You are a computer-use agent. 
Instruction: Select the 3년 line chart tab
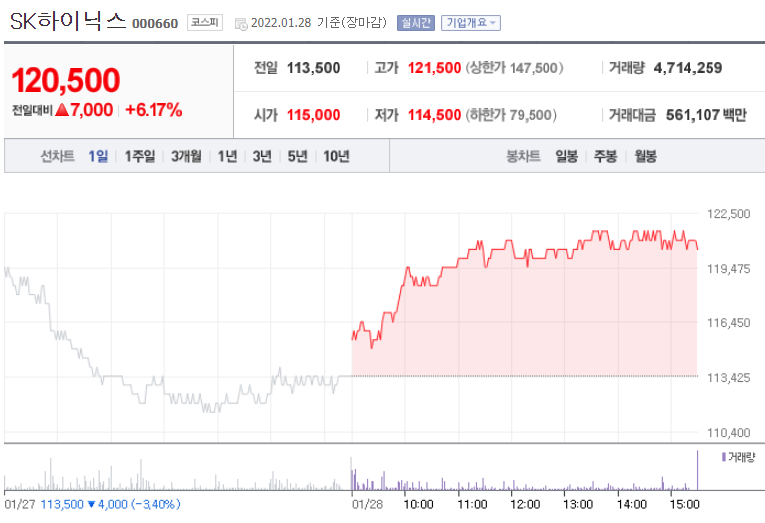[x=262, y=156]
